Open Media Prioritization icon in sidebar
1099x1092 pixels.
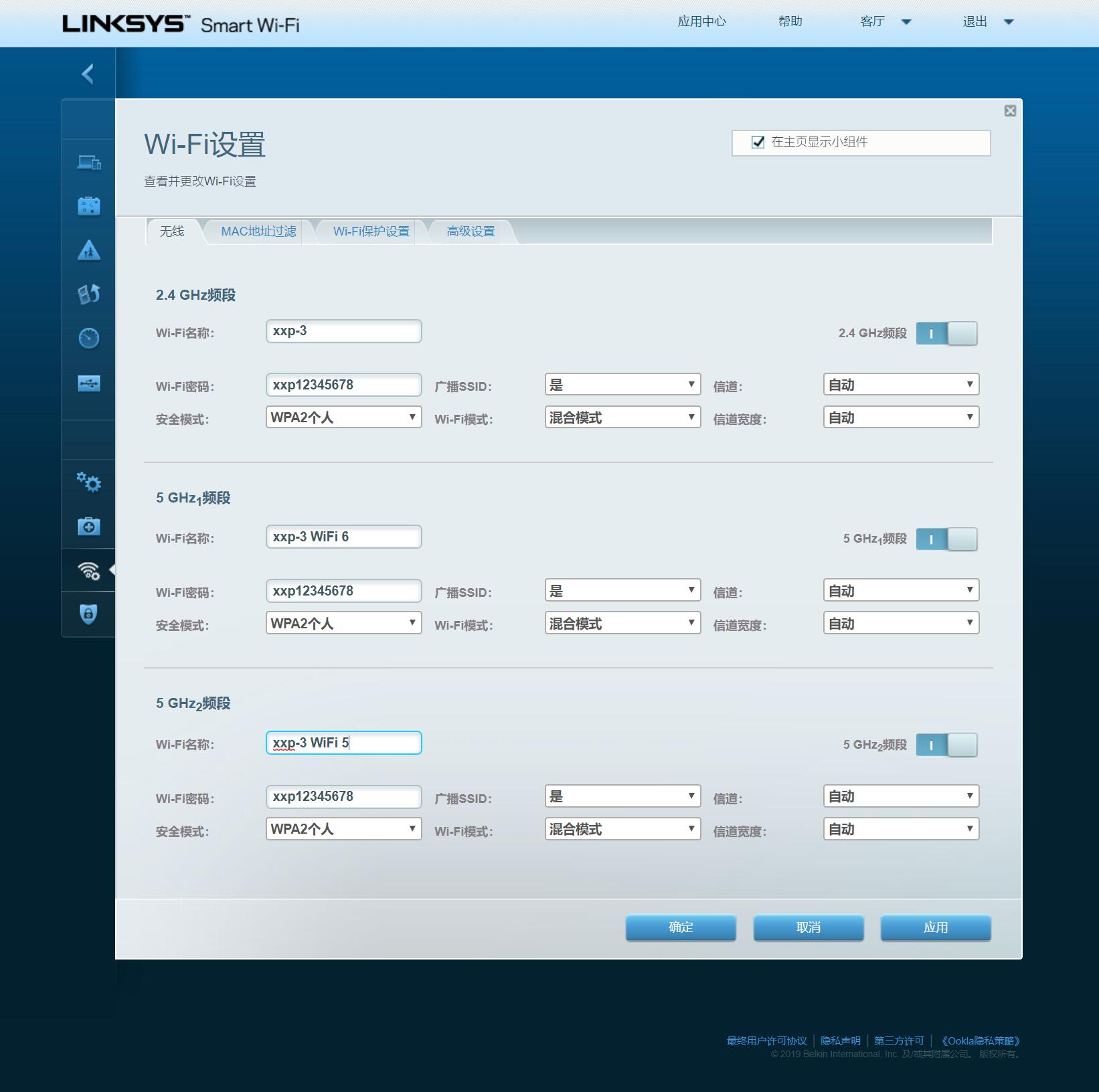pyautogui.click(x=89, y=294)
